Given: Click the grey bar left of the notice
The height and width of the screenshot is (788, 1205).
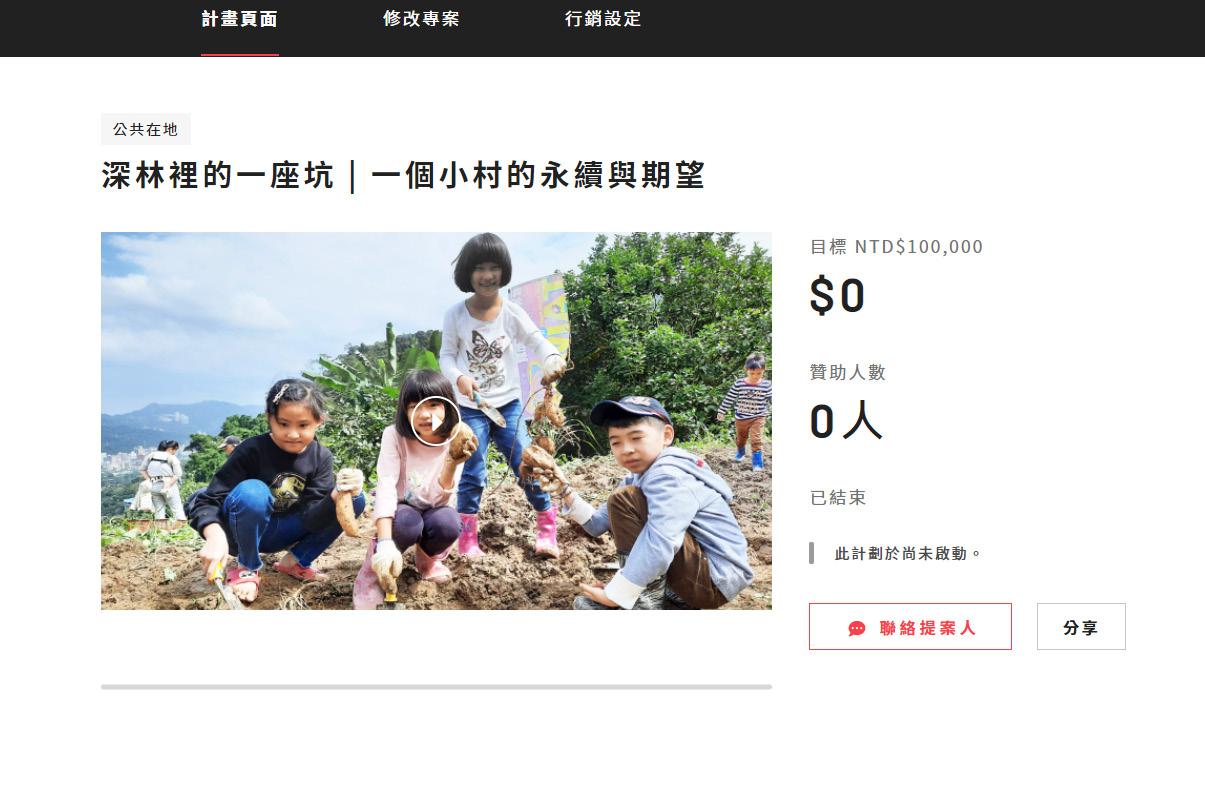Looking at the screenshot, I should [811, 553].
